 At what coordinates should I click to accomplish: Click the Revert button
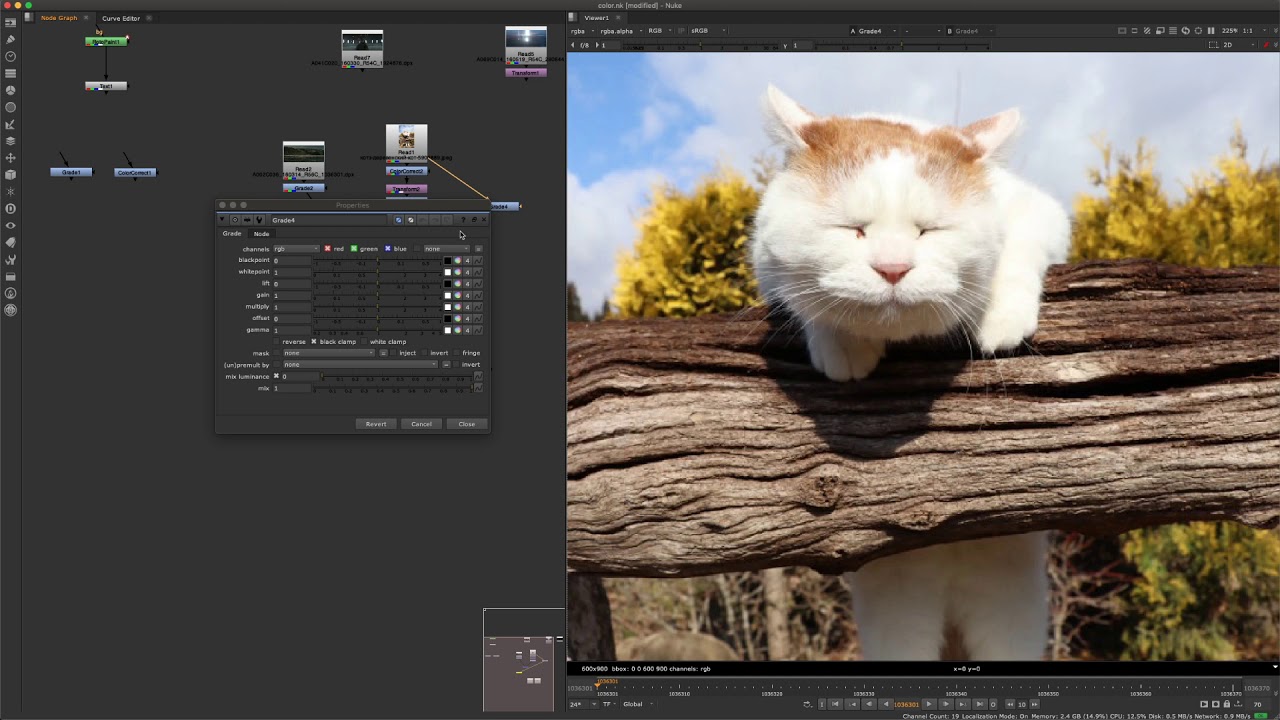(x=376, y=424)
